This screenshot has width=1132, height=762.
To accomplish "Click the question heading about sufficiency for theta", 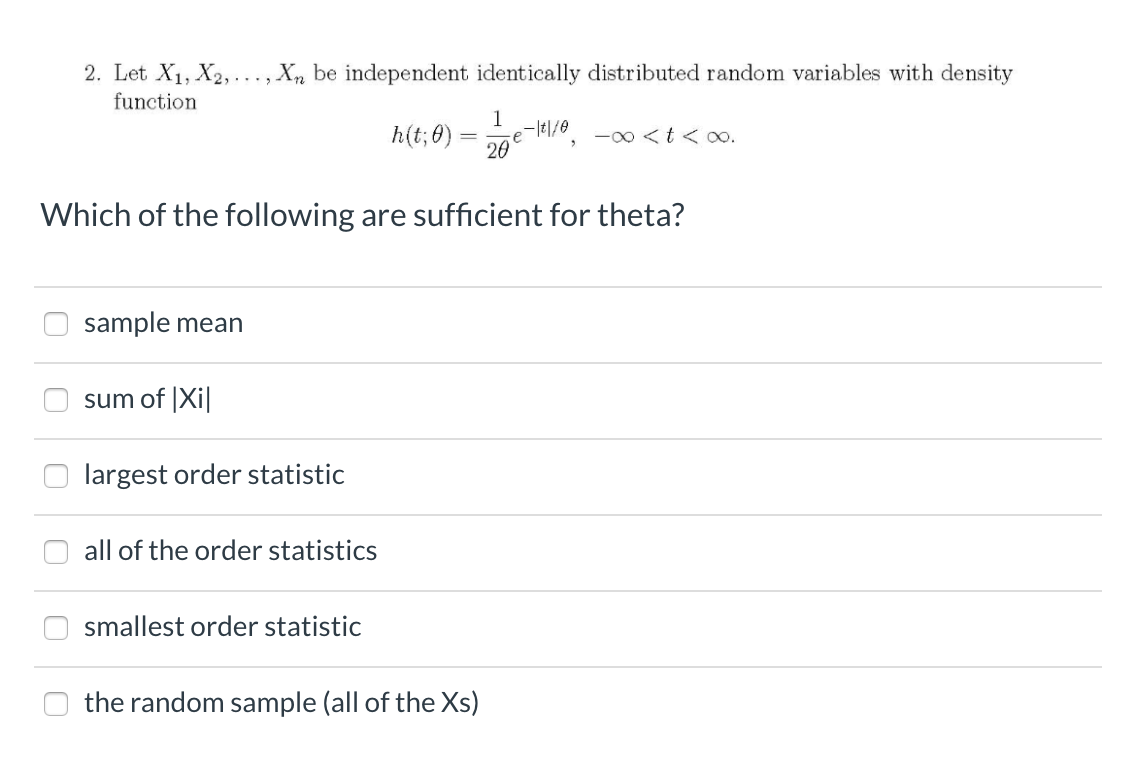I will click(362, 214).
